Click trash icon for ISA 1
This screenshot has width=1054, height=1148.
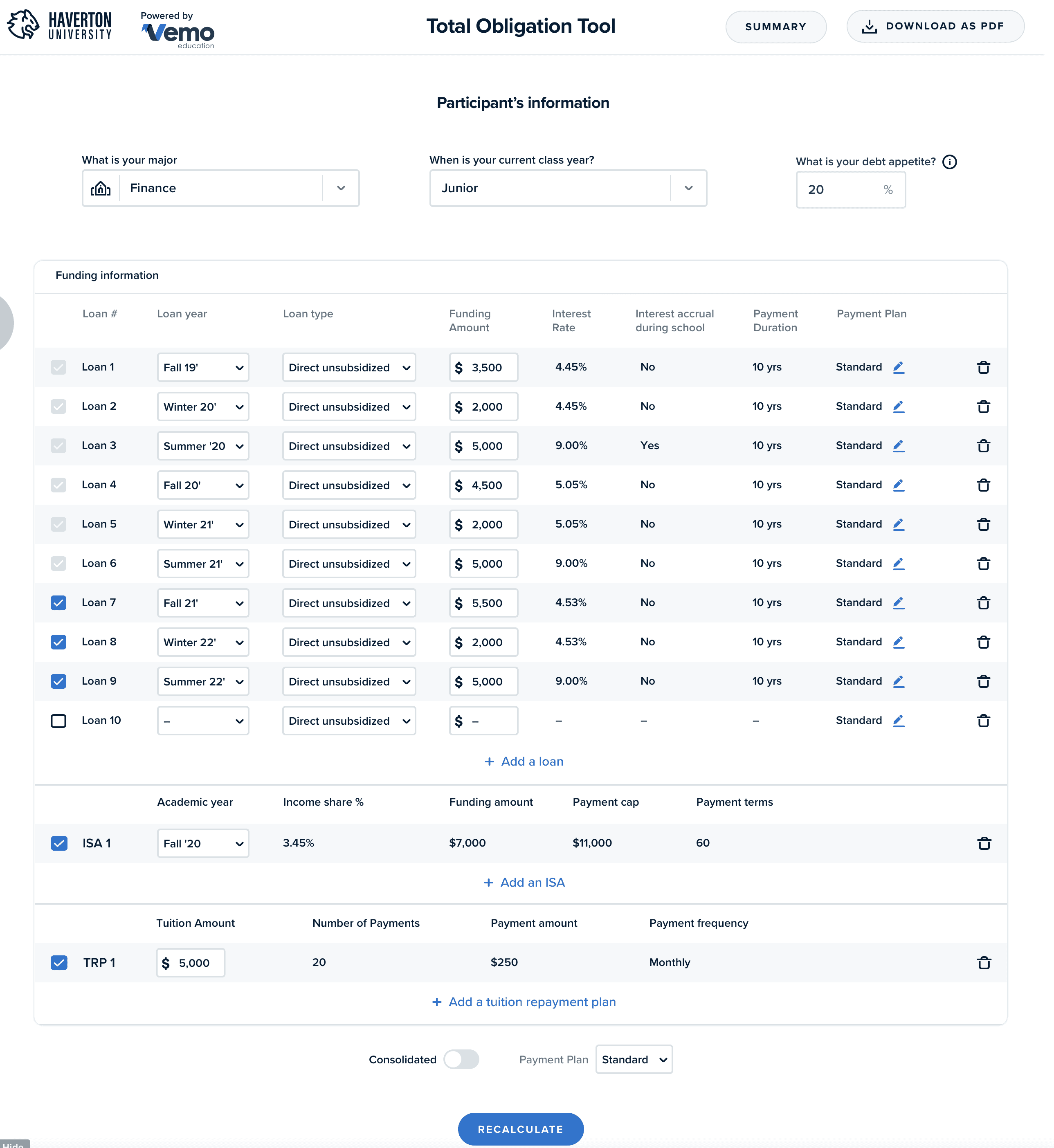(x=993, y=851)
